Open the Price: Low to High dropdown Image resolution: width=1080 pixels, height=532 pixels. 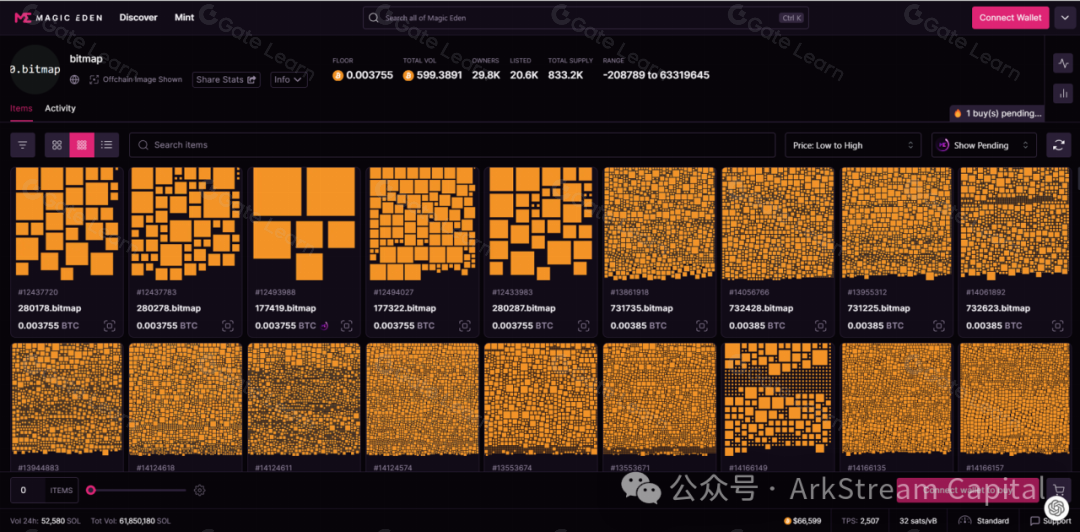[x=853, y=145]
